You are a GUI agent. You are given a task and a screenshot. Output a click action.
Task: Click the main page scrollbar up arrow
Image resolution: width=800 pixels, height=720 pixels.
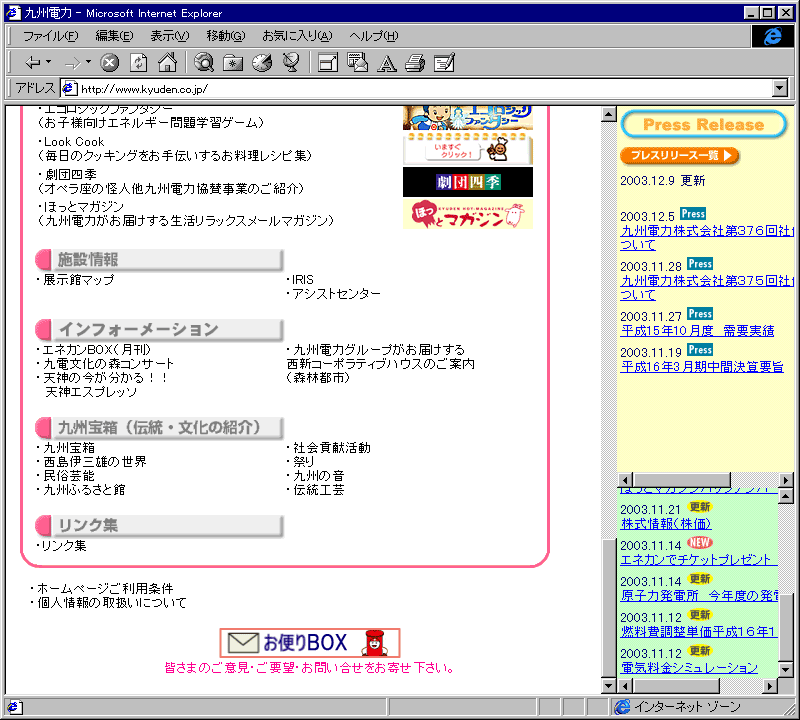(x=608, y=114)
